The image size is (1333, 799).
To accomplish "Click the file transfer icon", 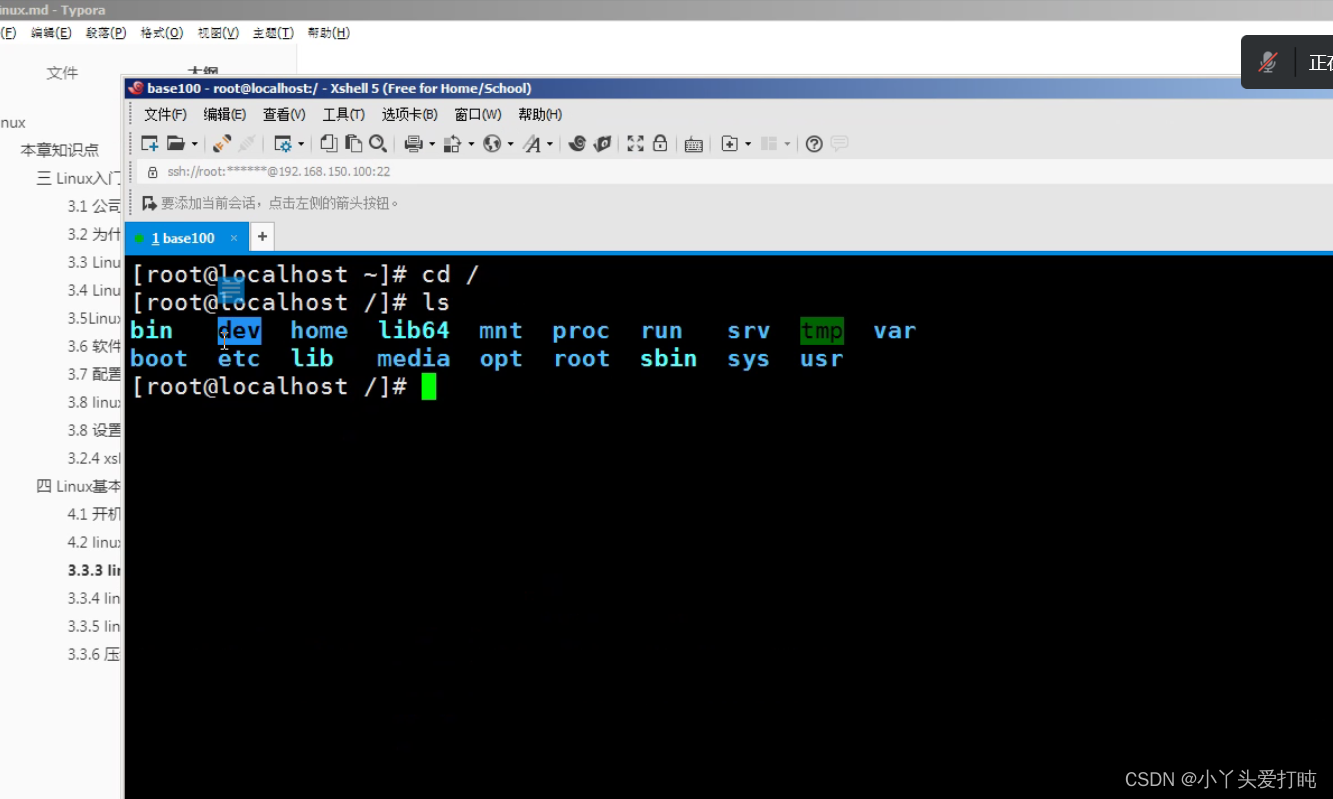I will pos(452,144).
